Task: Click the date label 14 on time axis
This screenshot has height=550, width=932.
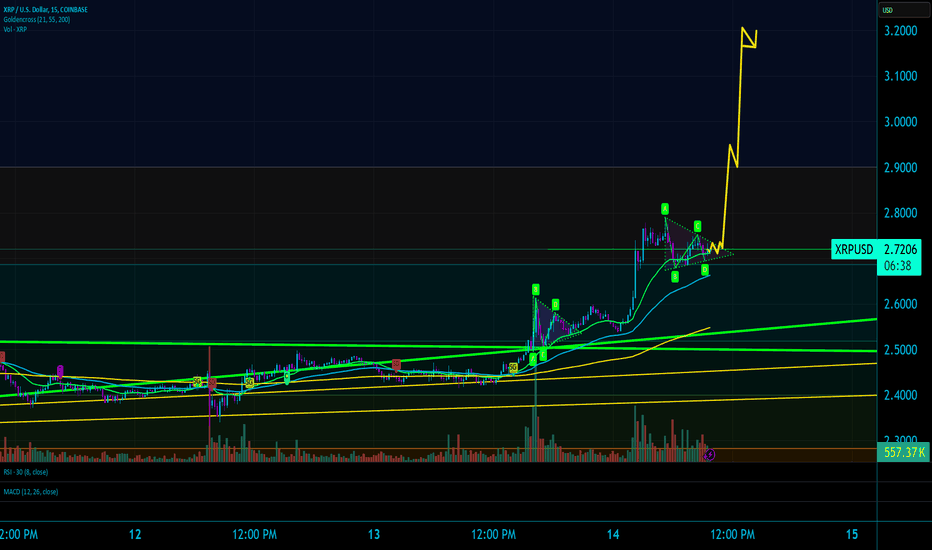Action: (x=613, y=535)
